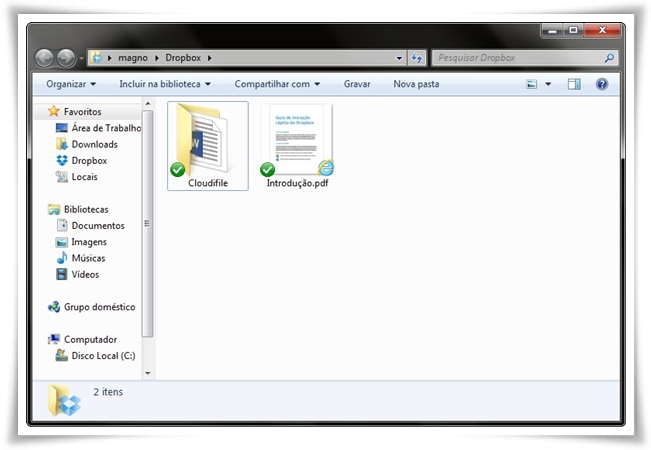Click the Vídeos film icon

[61, 274]
